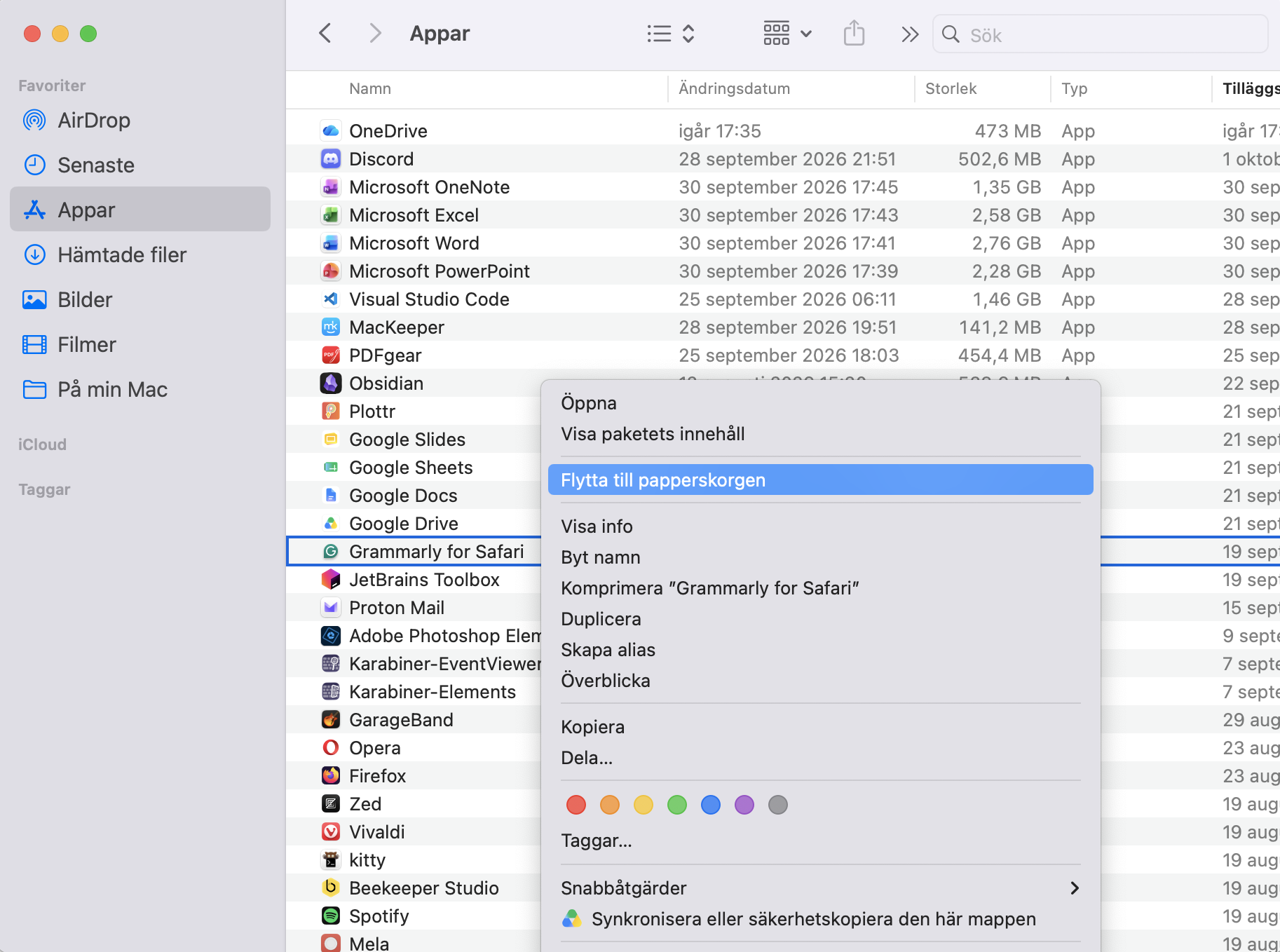Click the Obsidian app icon
The image size is (1280, 952).
point(331,383)
